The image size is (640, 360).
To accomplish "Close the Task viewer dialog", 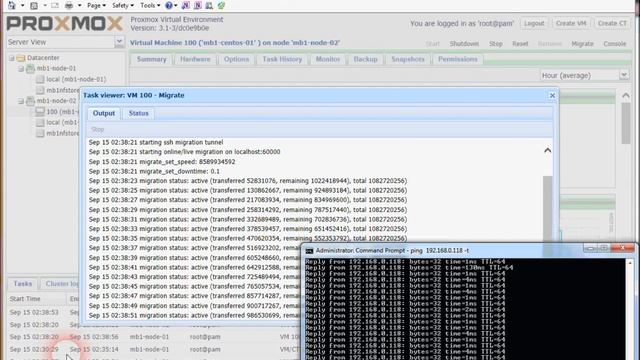I will pyautogui.click(x=552, y=95).
